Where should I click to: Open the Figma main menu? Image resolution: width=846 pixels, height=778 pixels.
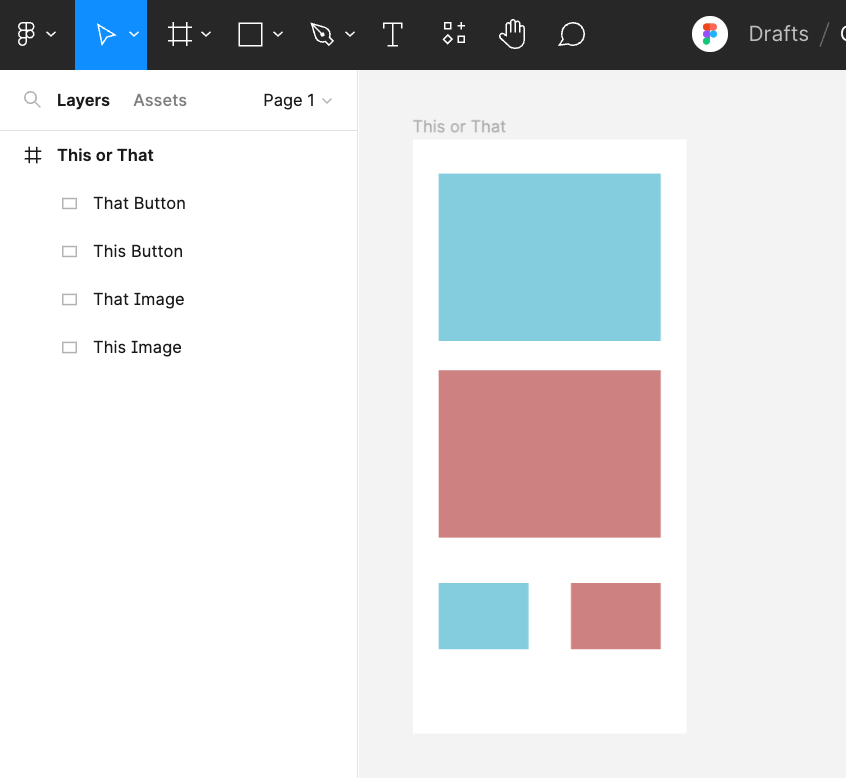click(26, 34)
